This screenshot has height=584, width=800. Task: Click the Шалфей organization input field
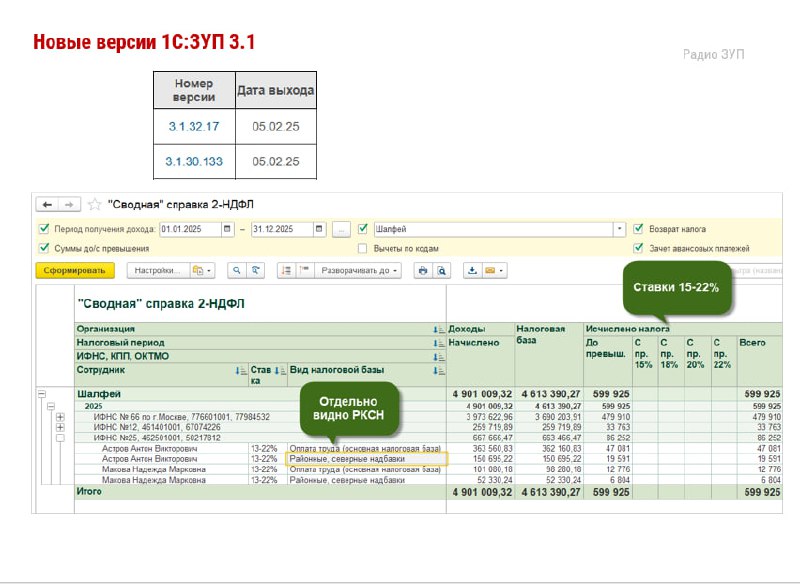point(493,229)
